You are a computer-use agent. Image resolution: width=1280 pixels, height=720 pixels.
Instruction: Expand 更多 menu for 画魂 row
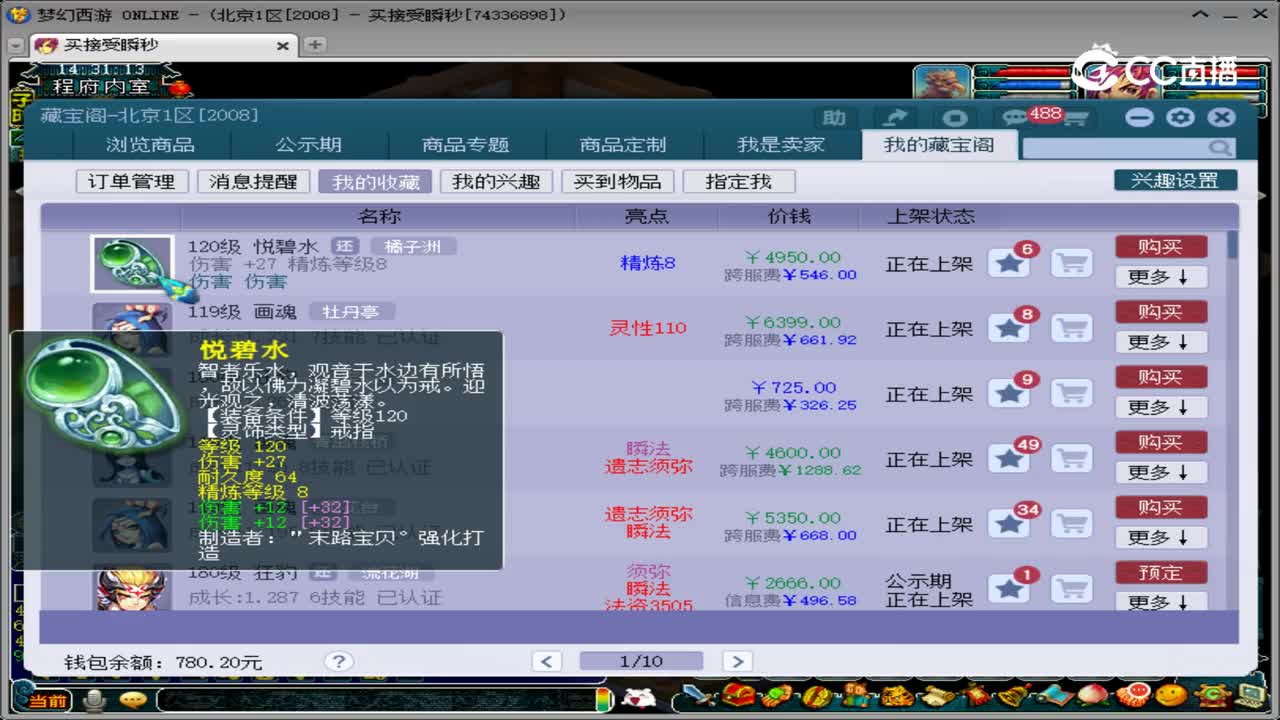(x=1160, y=342)
